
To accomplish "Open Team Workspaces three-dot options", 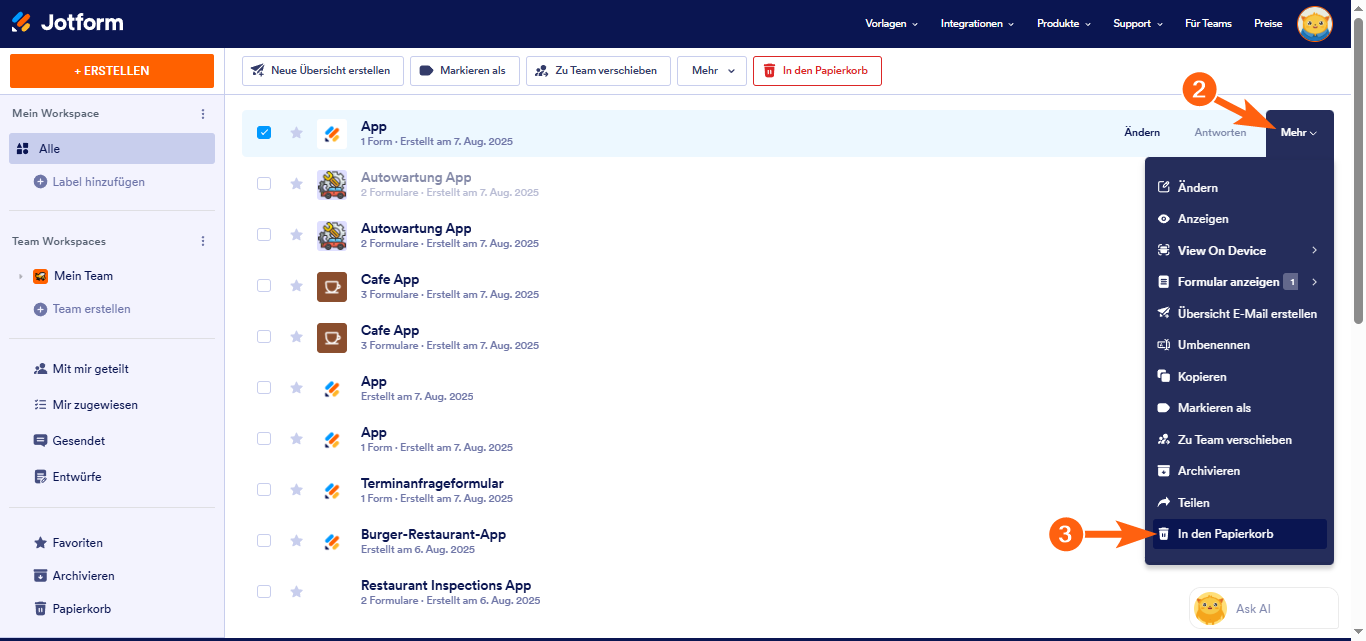I will pos(203,242).
